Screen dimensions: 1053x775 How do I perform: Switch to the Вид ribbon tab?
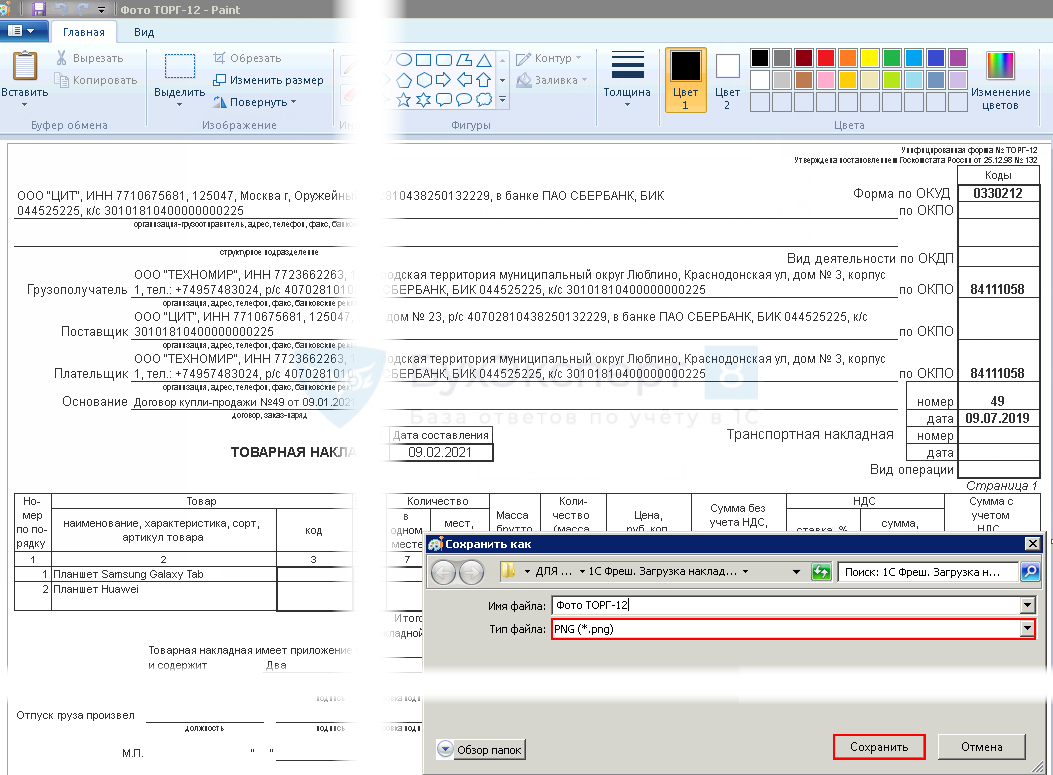[144, 32]
